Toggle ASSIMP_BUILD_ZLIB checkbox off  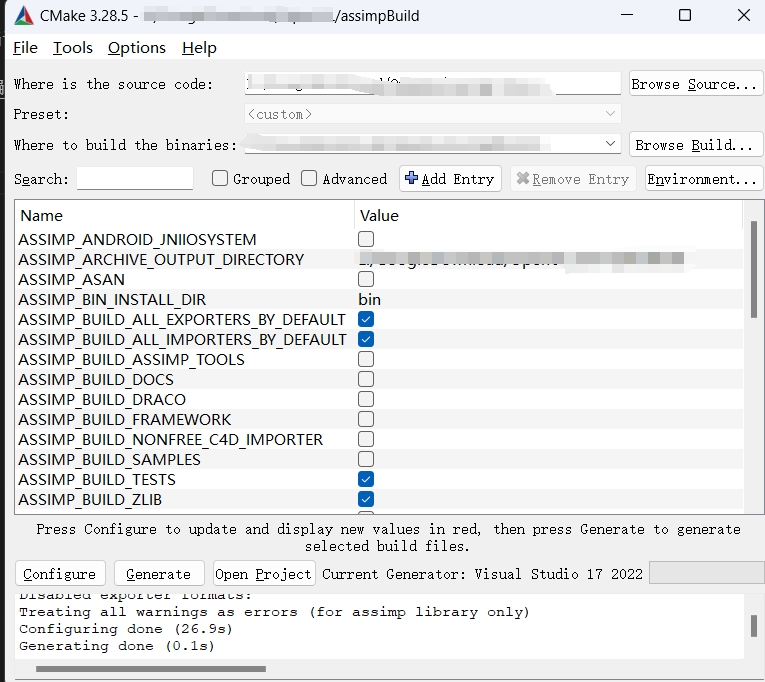click(366, 500)
